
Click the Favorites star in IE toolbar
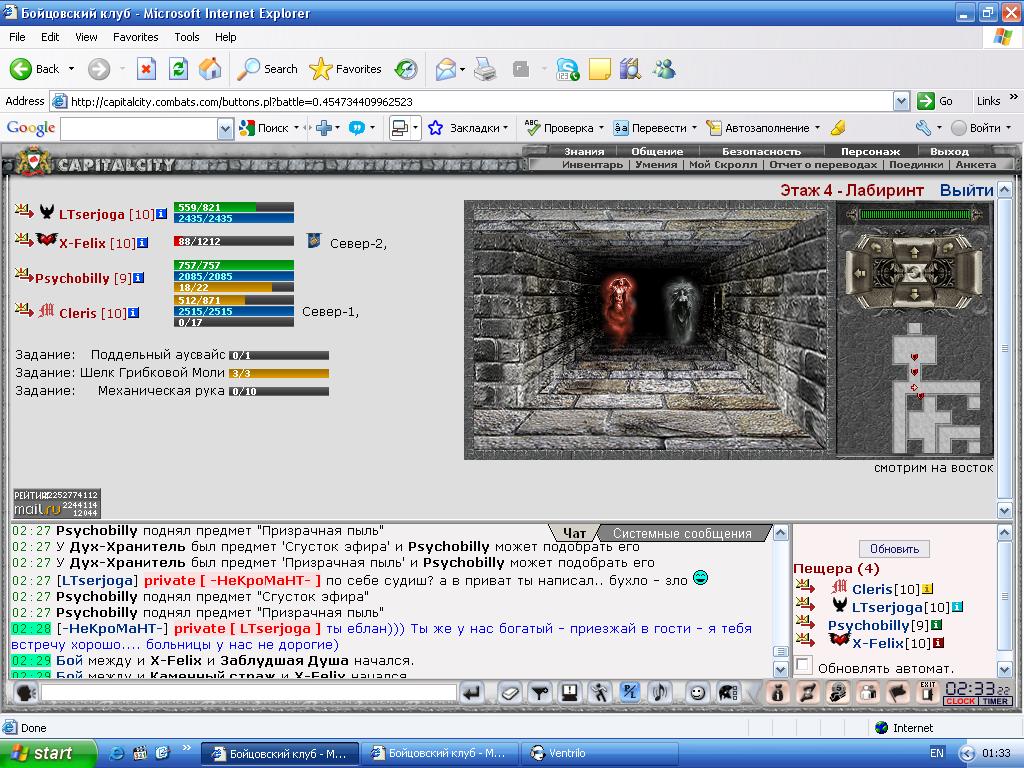[345, 69]
